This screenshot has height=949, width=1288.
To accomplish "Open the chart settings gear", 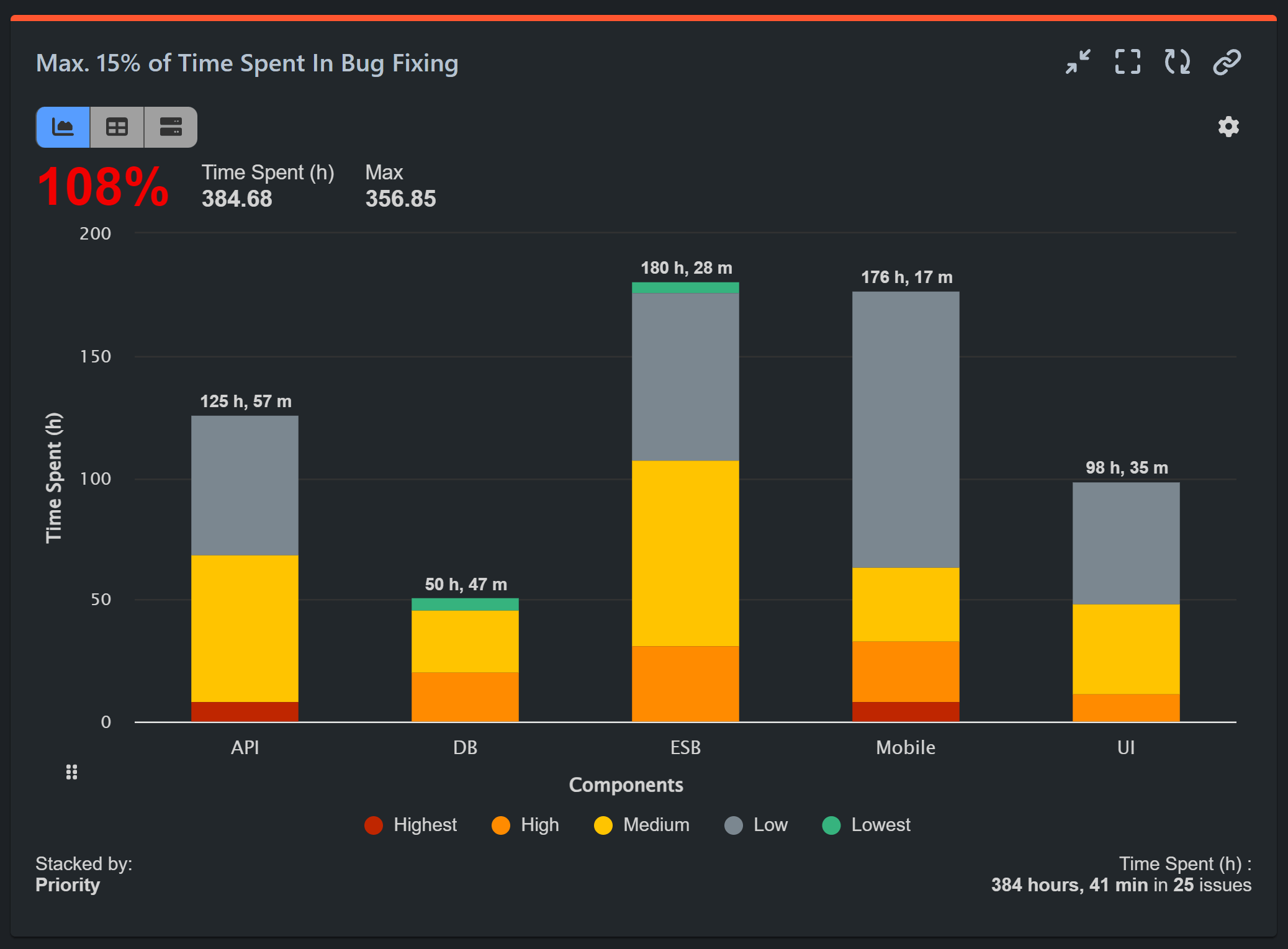I will [1227, 127].
